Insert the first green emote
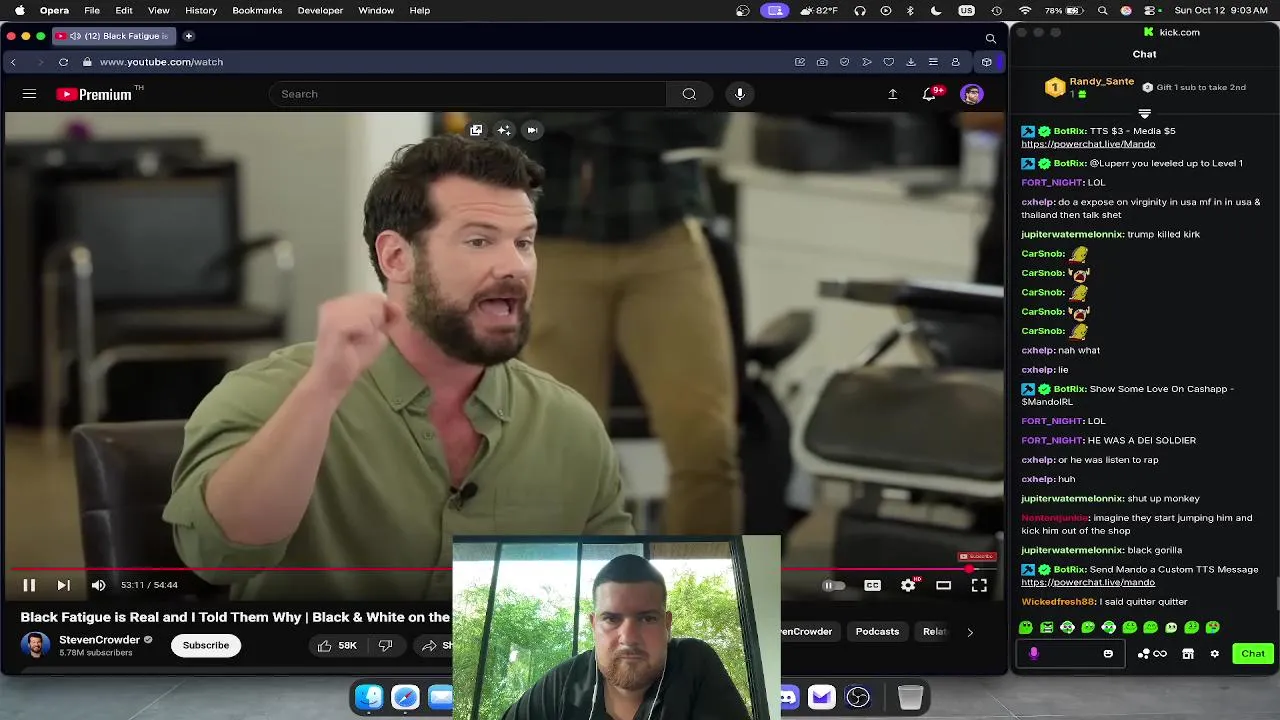This screenshot has width=1280, height=720. coord(1026,627)
